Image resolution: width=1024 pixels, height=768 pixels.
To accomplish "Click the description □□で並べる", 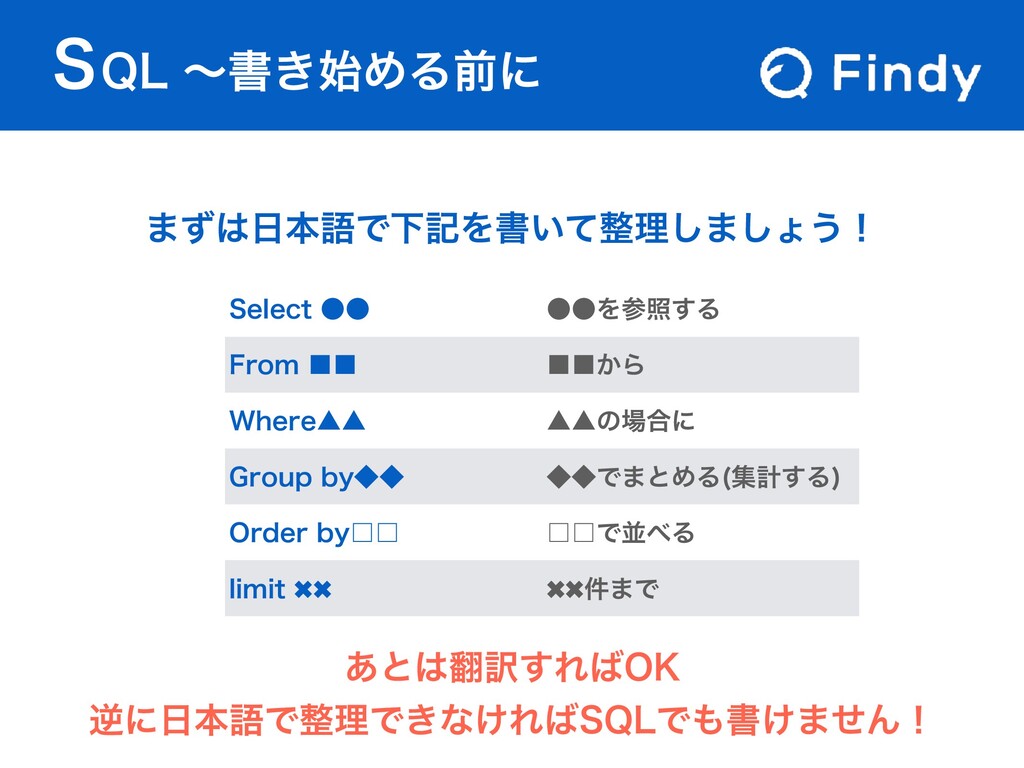I will 621,533.
